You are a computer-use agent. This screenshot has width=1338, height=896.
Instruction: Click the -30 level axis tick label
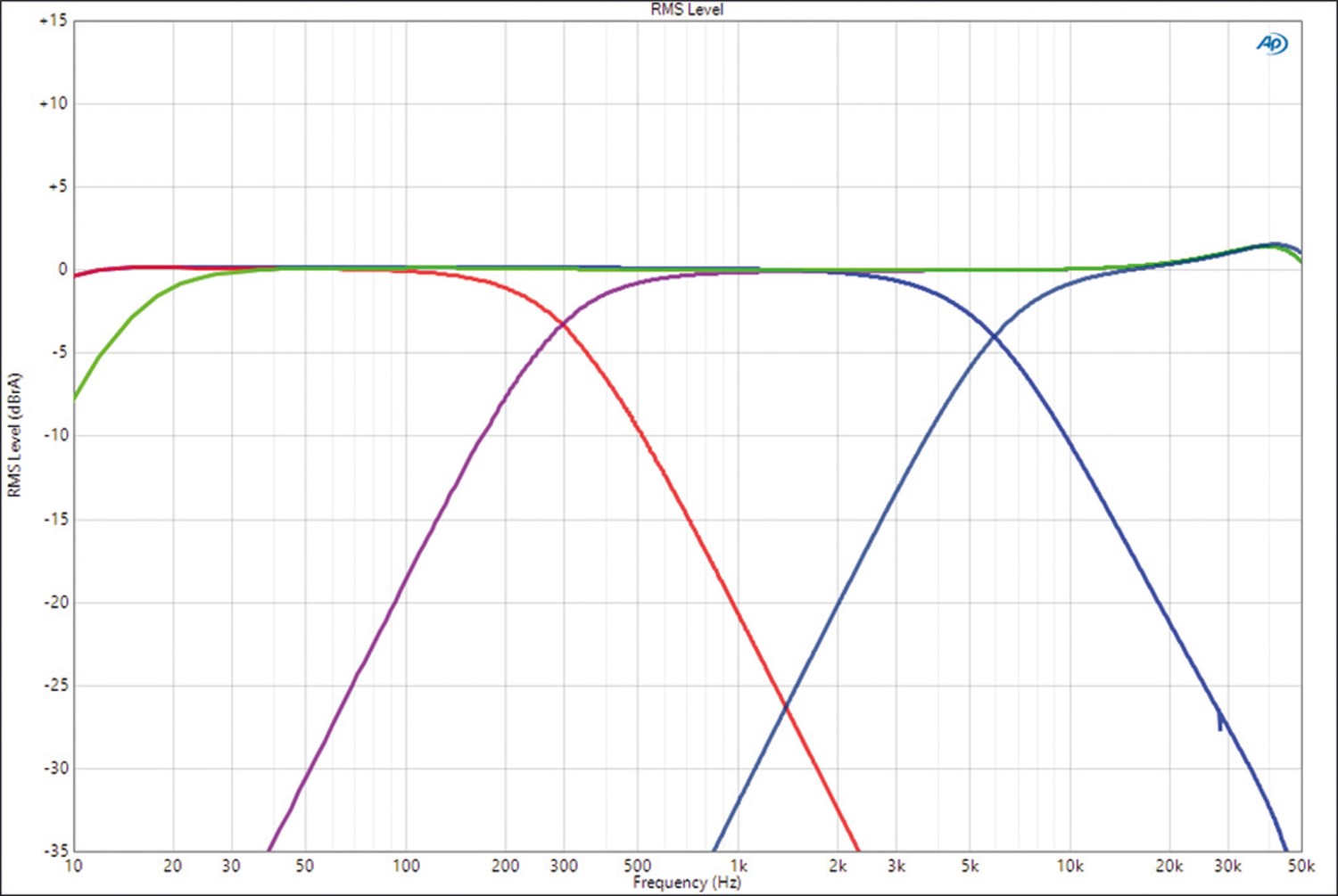[x=55, y=768]
